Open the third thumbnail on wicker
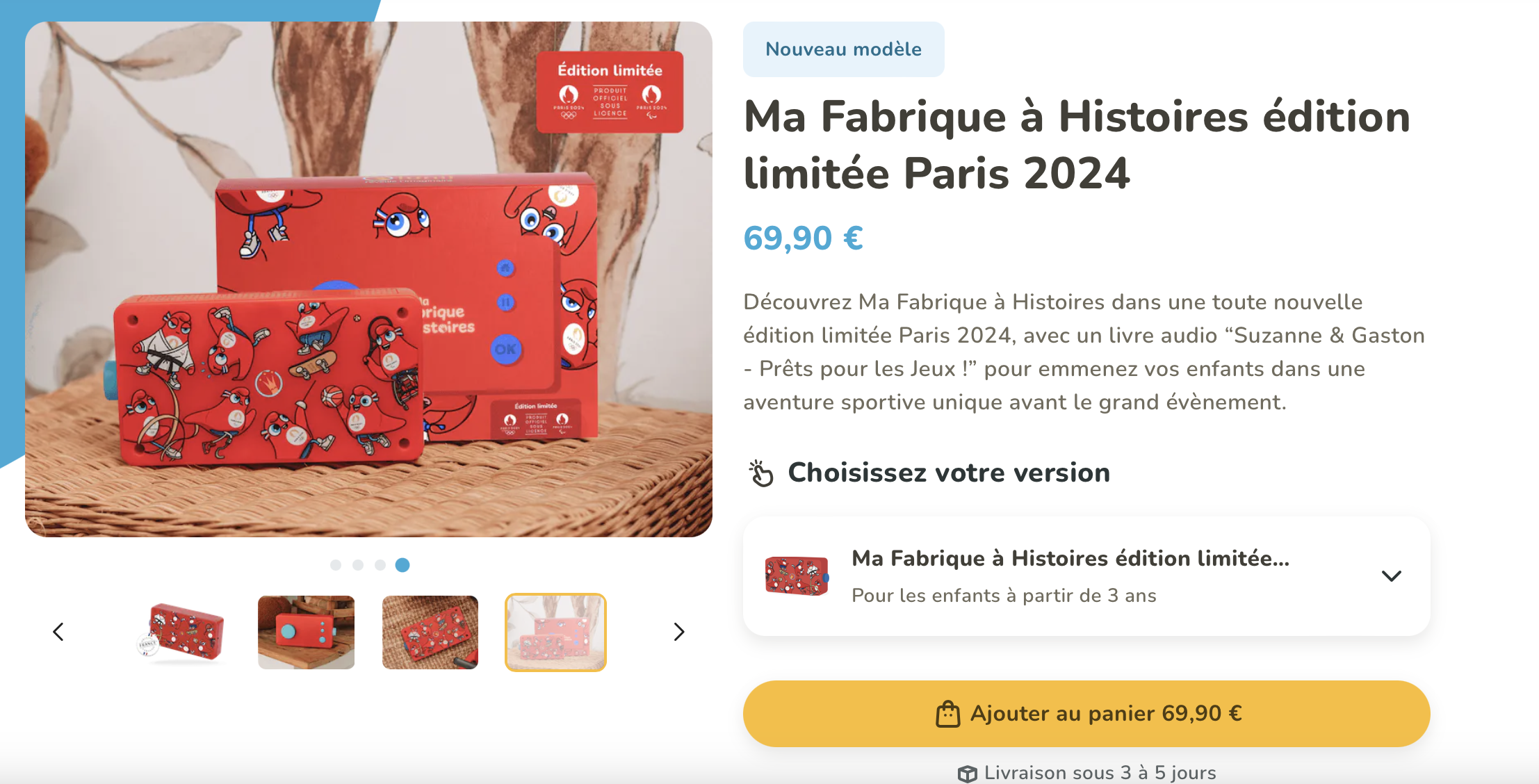Viewport: 1539px width, 784px height. coord(430,632)
